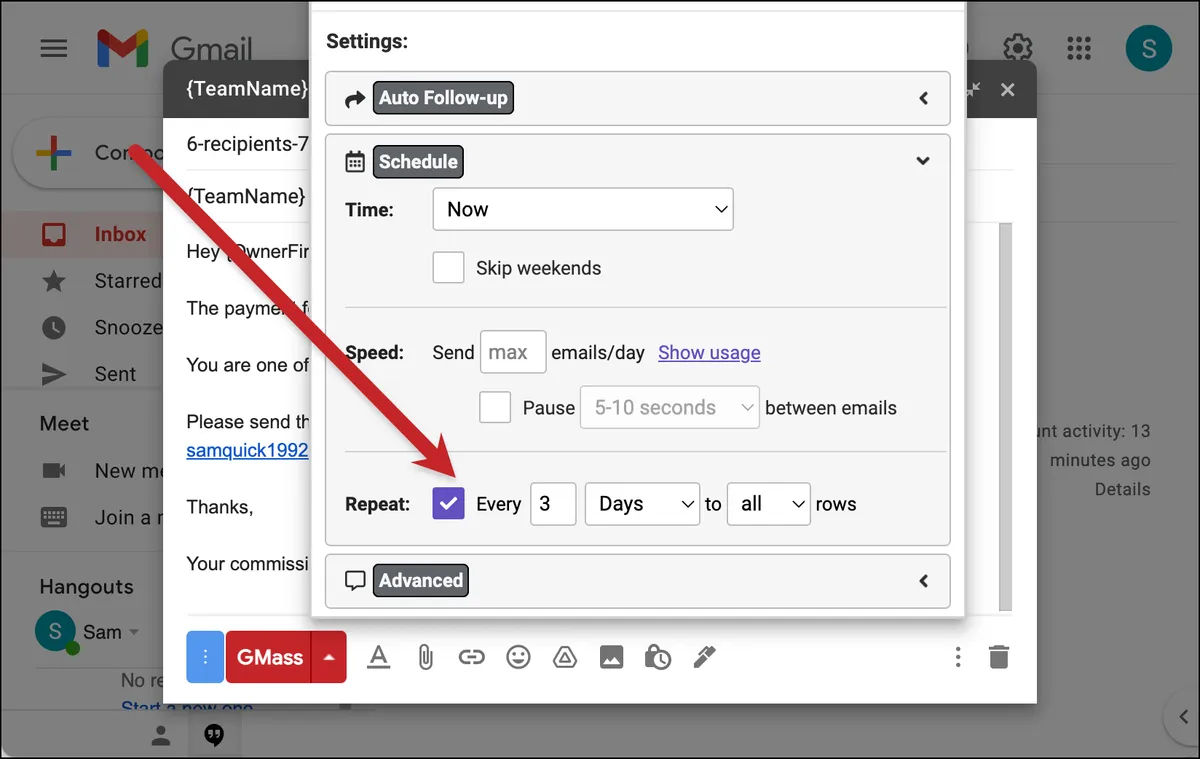Open the Snoozed folder label
The image size is (1200, 759).
coord(127,328)
